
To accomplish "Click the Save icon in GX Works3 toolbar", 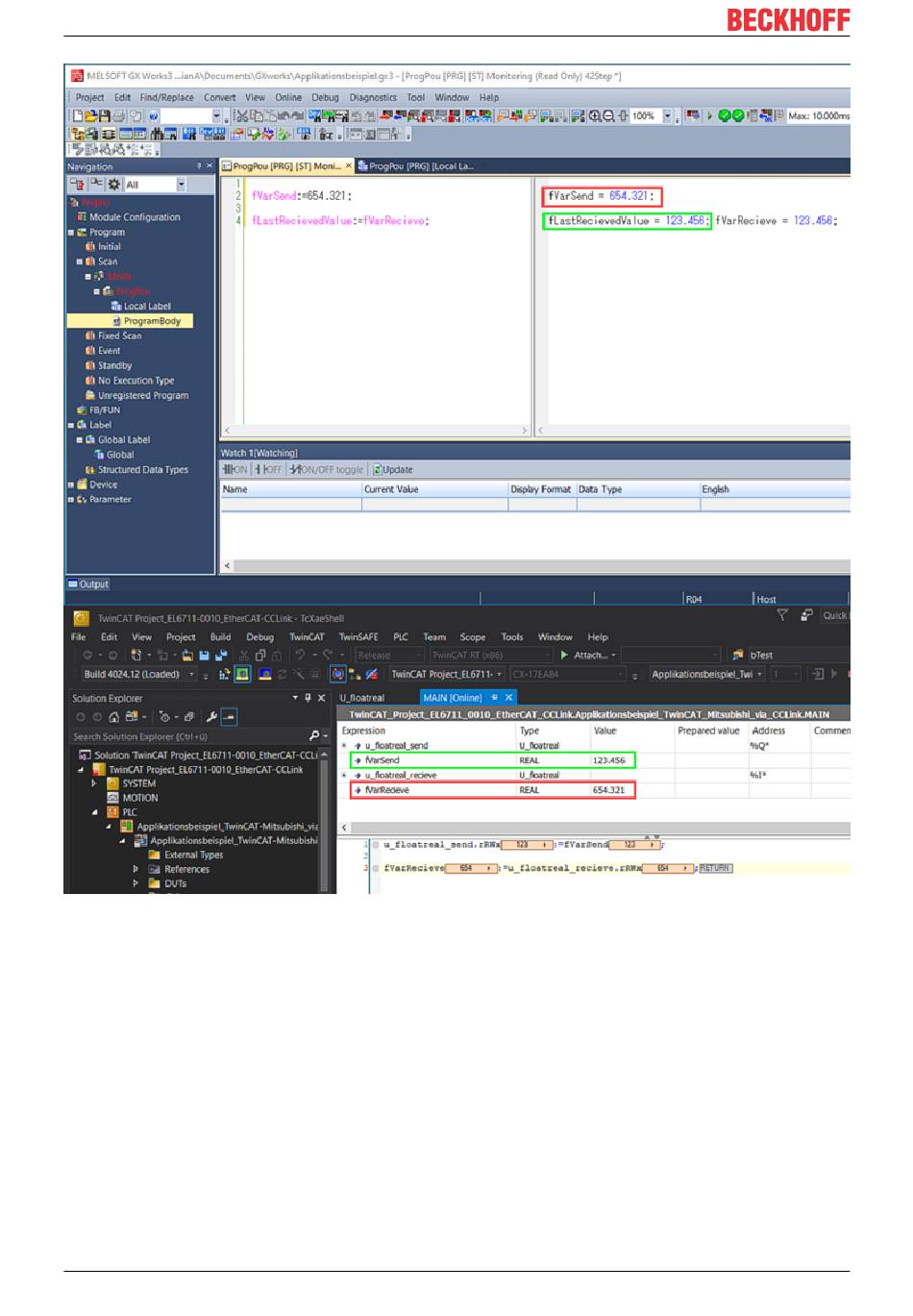I will click(105, 115).
